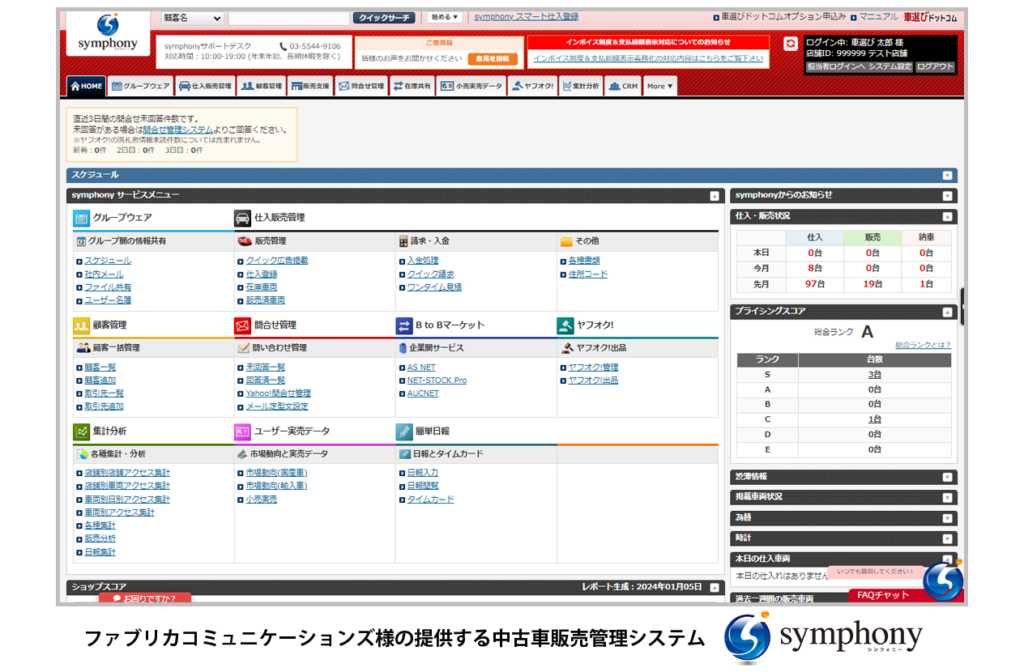This screenshot has height=672, width=1024.
Task: Open the 問合せ管理システム link in the notice box
Action: 178,130
